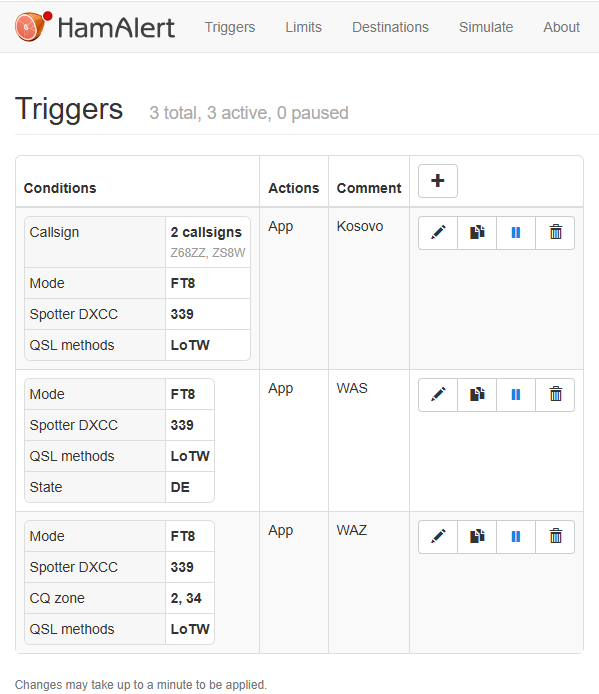Duplicate the WAZ trigger
This screenshot has width=599, height=694.
(477, 537)
